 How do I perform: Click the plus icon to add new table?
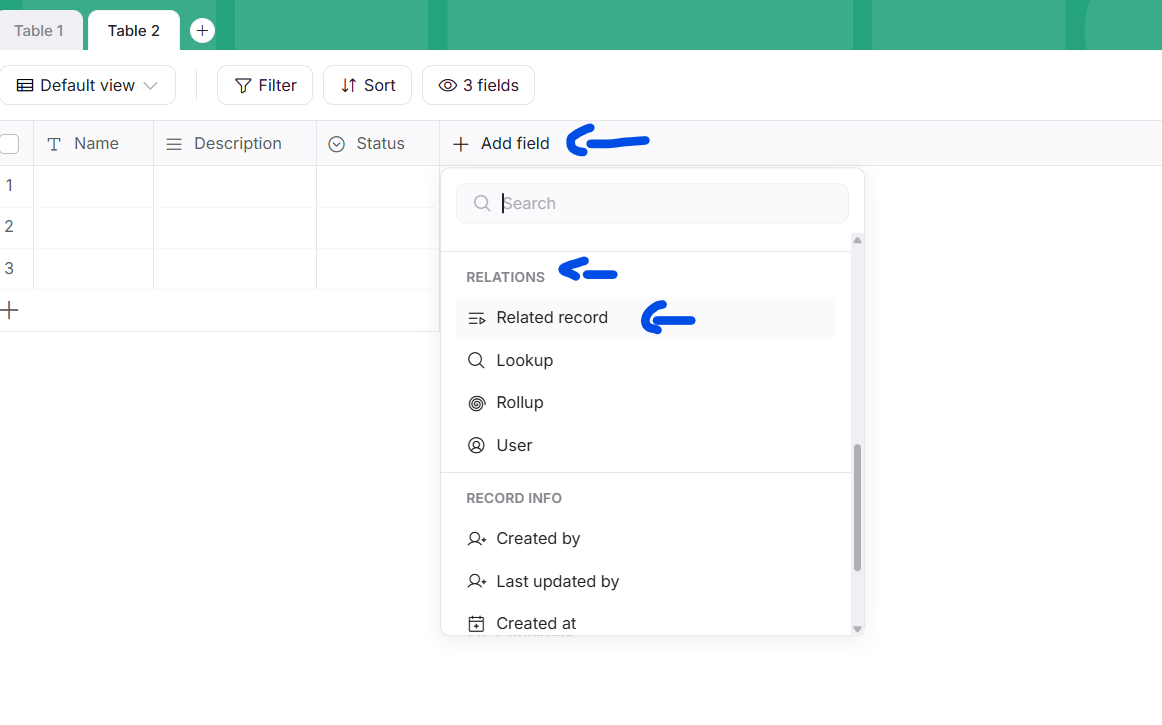pyautogui.click(x=202, y=31)
